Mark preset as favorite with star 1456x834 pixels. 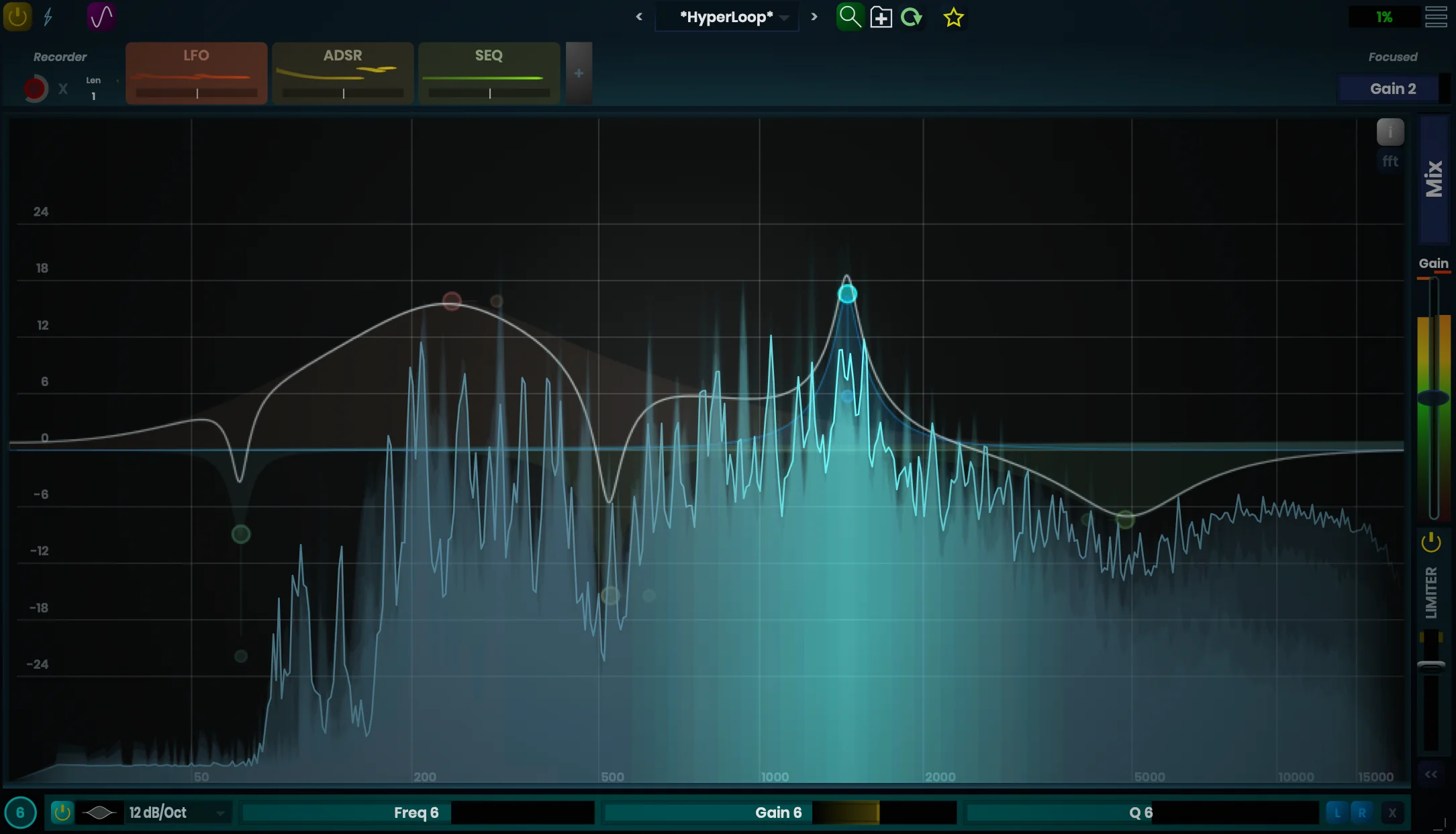(953, 17)
